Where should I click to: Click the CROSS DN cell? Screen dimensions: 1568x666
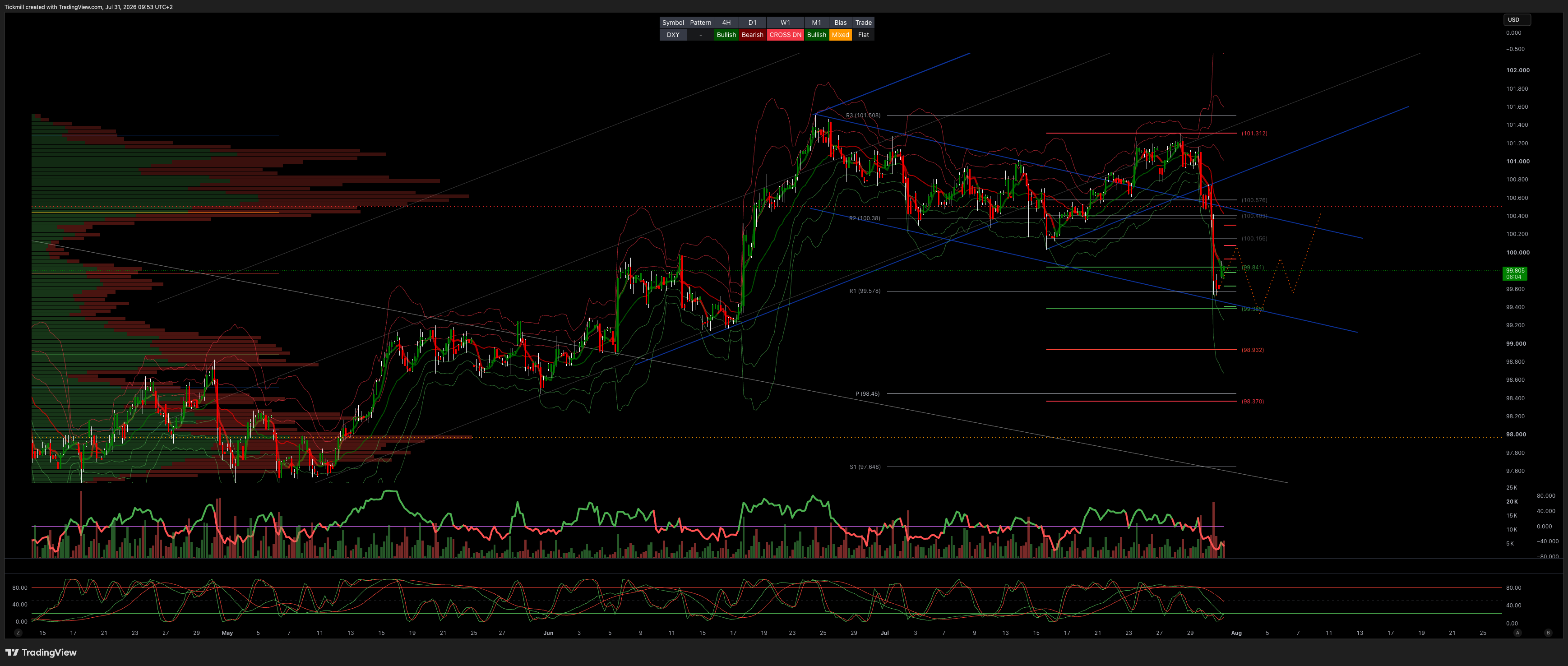click(785, 35)
